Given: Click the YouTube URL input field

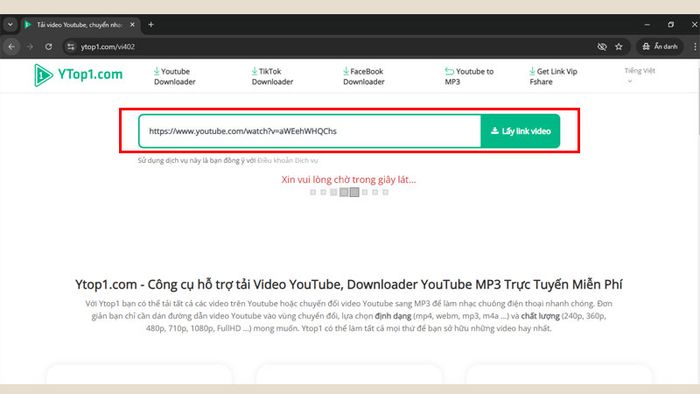Looking at the screenshot, I should (x=310, y=131).
